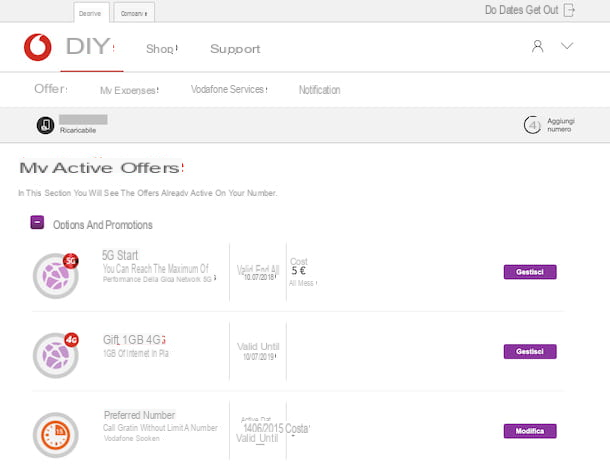This screenshot has width=610, height=468.
Task: Open My Expenses section
Action: pos(129,90)
